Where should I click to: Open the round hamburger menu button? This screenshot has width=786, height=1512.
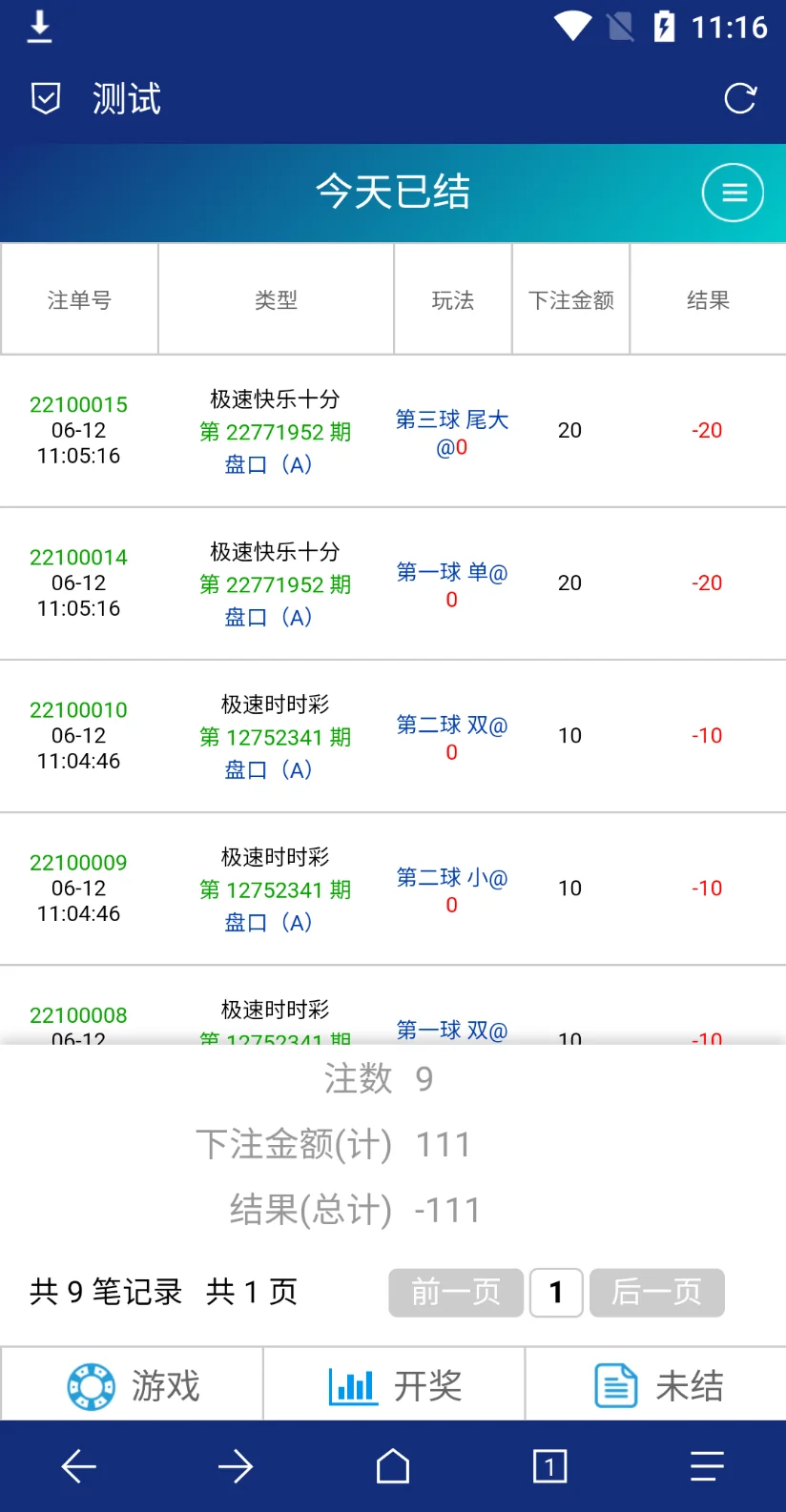[x=733, y=193]
